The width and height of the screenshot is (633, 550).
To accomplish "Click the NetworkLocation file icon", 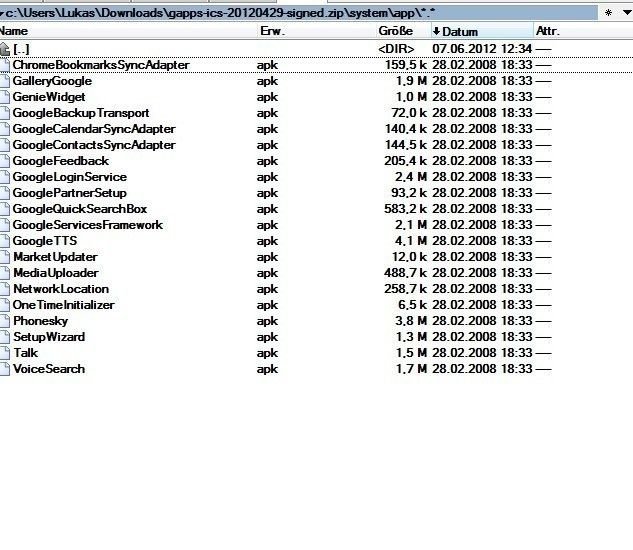I will tap(4, 289).
